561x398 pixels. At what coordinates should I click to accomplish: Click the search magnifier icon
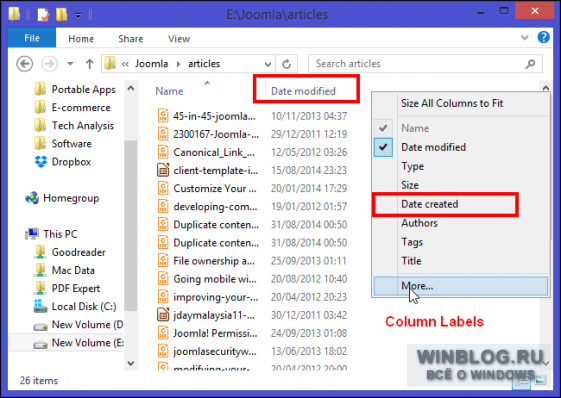pos(530,64)
